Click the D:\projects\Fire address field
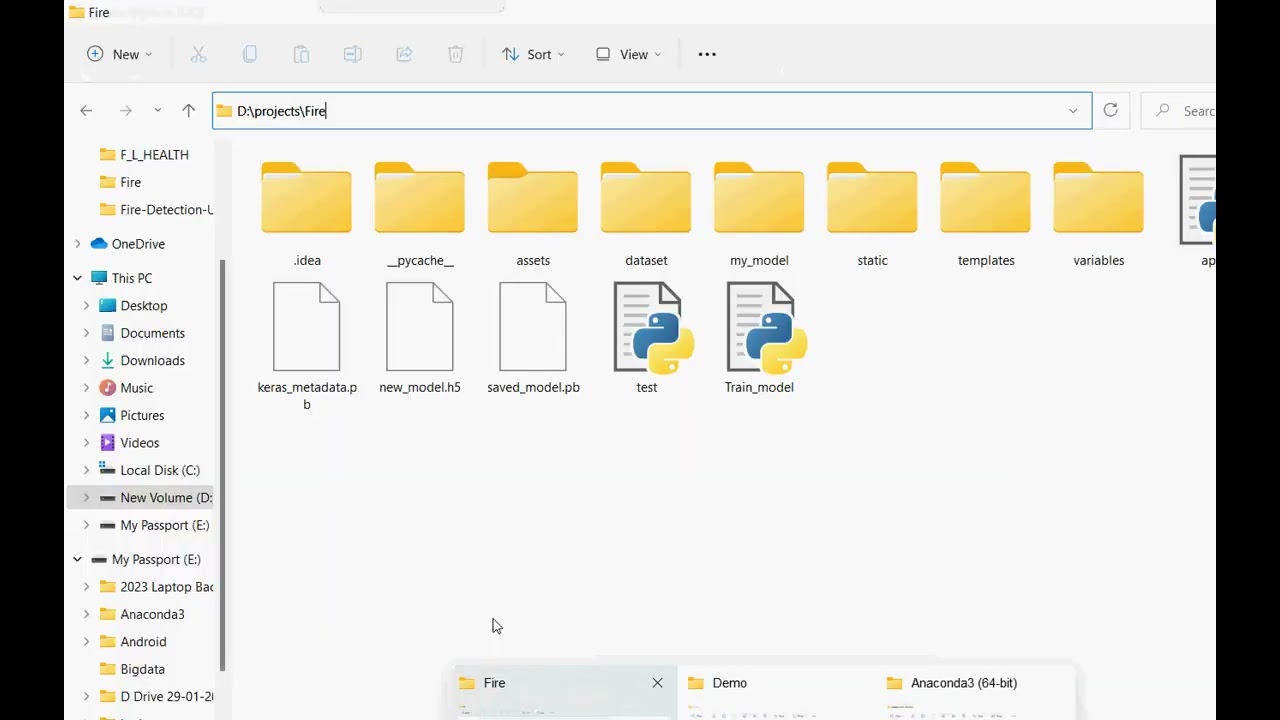Screen dimensions: 1280x720 [651, 111]
